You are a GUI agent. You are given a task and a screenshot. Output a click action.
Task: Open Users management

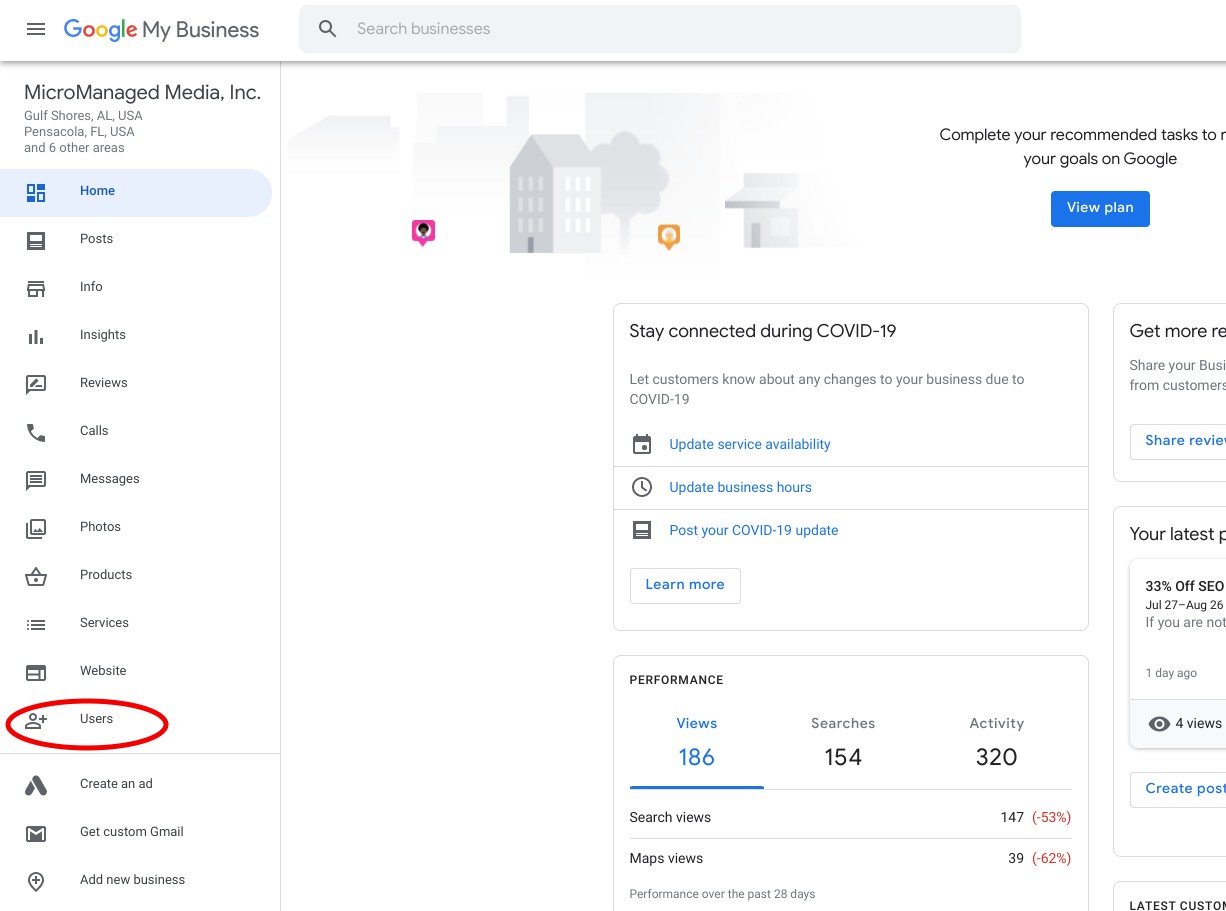point(136,719)
